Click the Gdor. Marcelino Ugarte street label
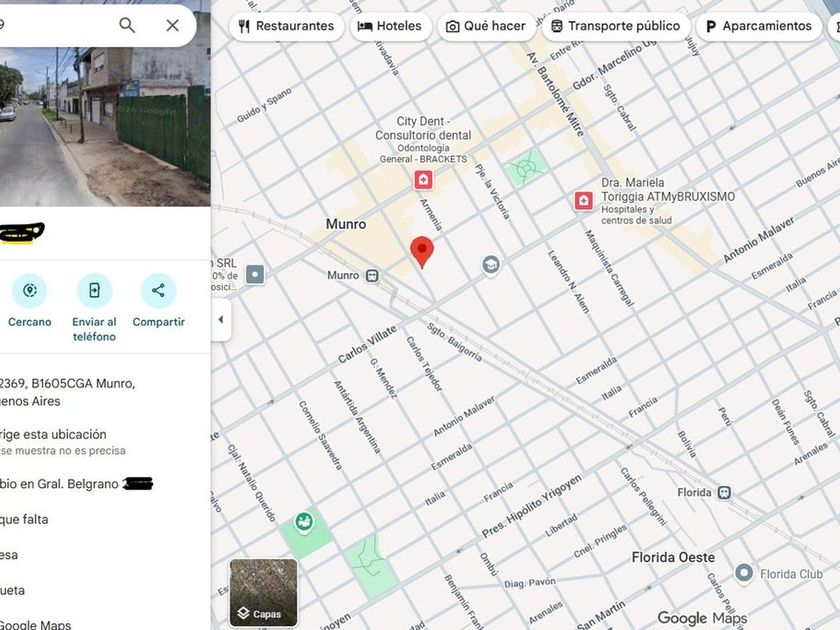The width and height of the screenshot is (840, 630). (x=614, y=65)
